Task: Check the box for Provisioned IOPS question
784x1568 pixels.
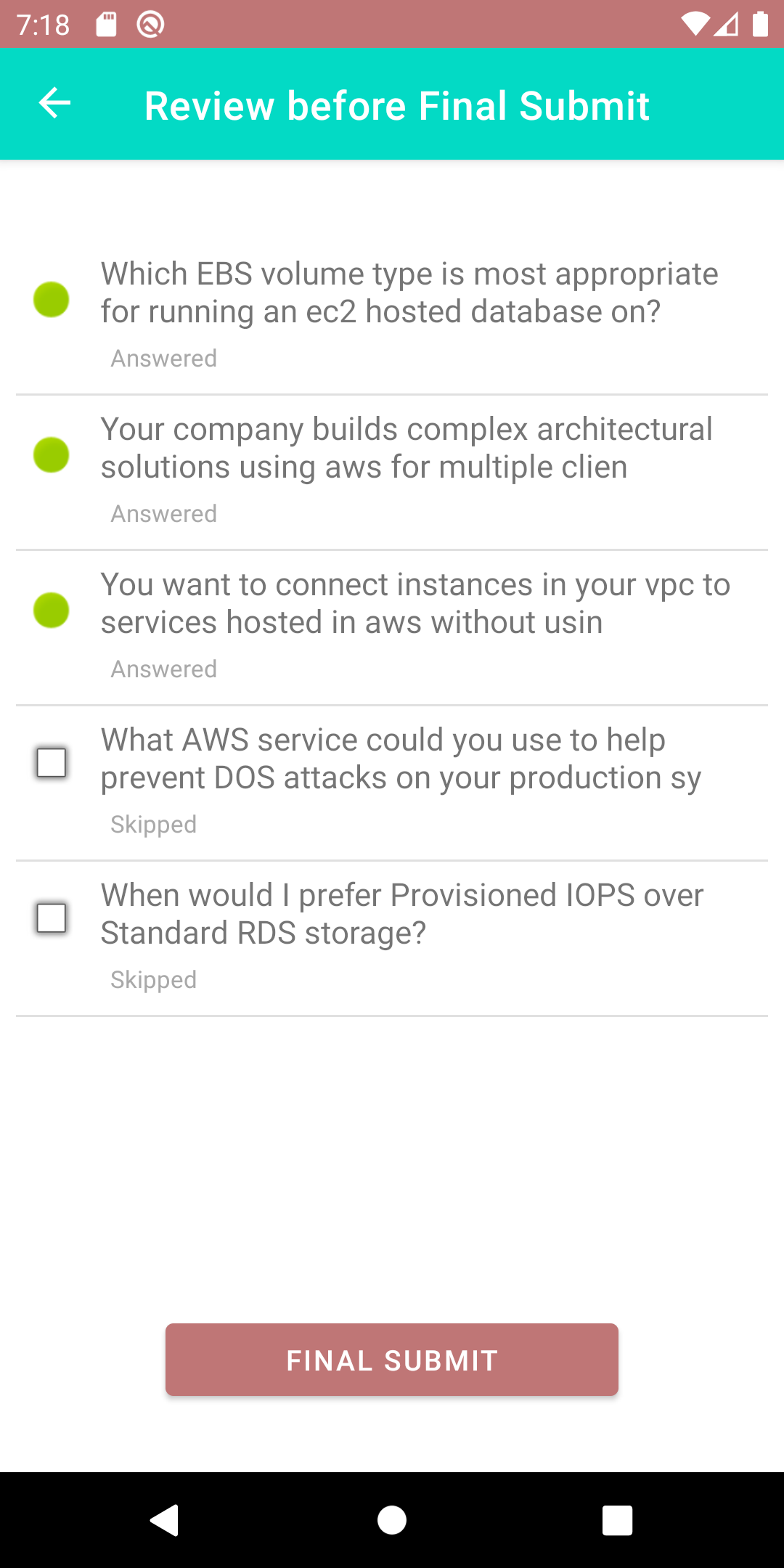Action: pos(52,918)
